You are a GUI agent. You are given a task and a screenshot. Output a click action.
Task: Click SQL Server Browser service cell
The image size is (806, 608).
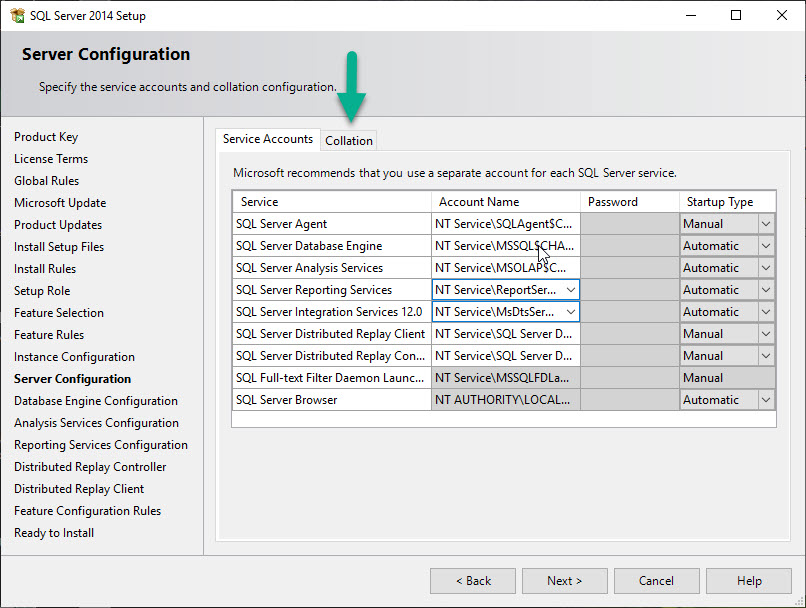coord(332,400)
